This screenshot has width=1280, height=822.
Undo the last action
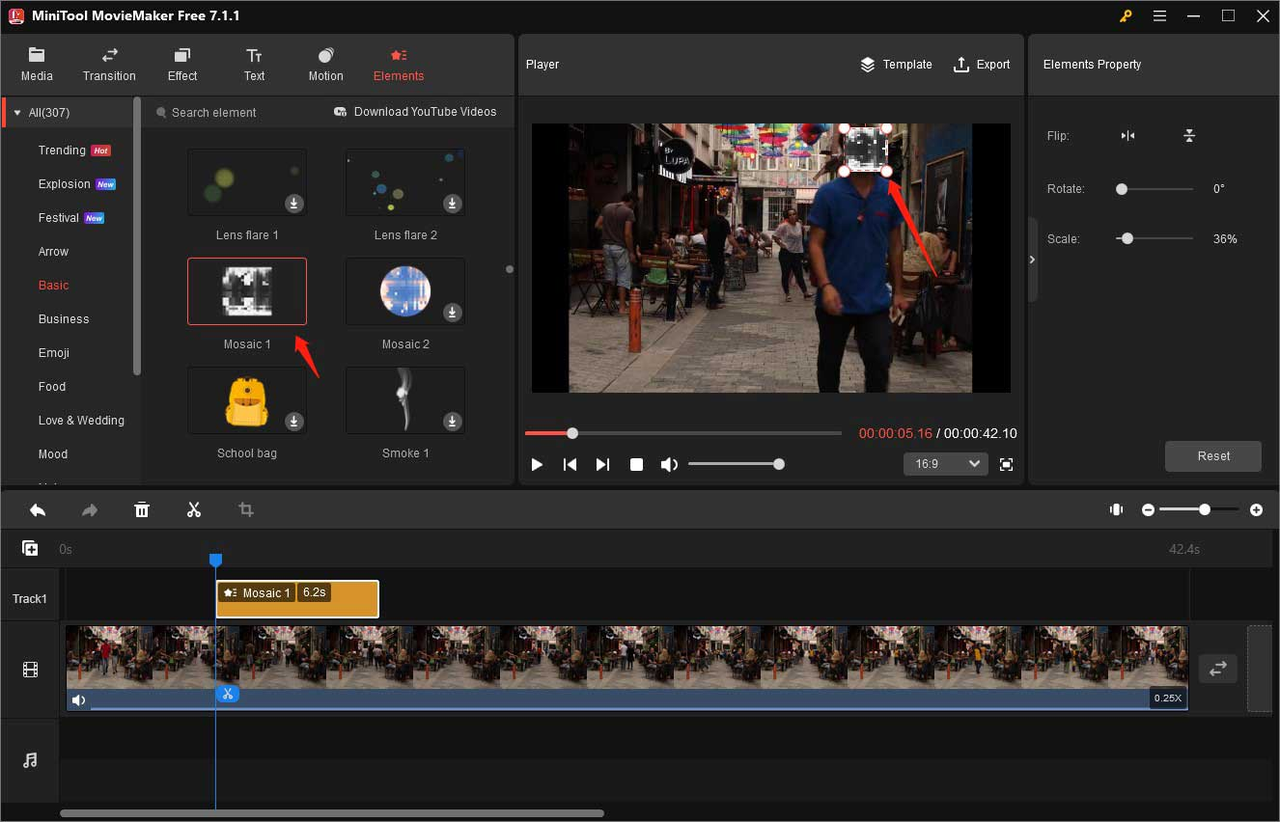click(37, 510)
